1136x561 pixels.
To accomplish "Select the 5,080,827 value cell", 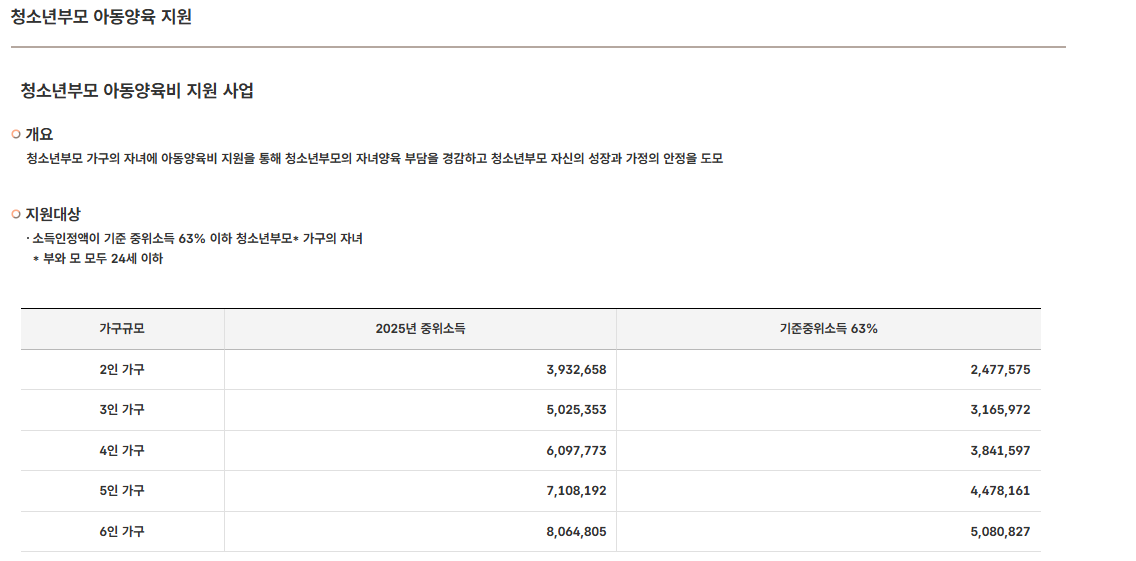I will point(999,532).
